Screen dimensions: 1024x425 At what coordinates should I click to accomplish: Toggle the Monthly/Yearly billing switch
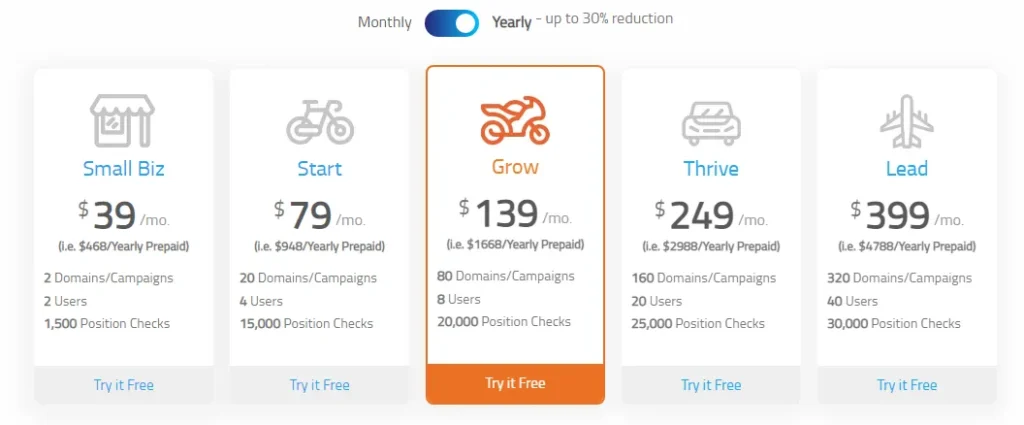click(452, 23)
